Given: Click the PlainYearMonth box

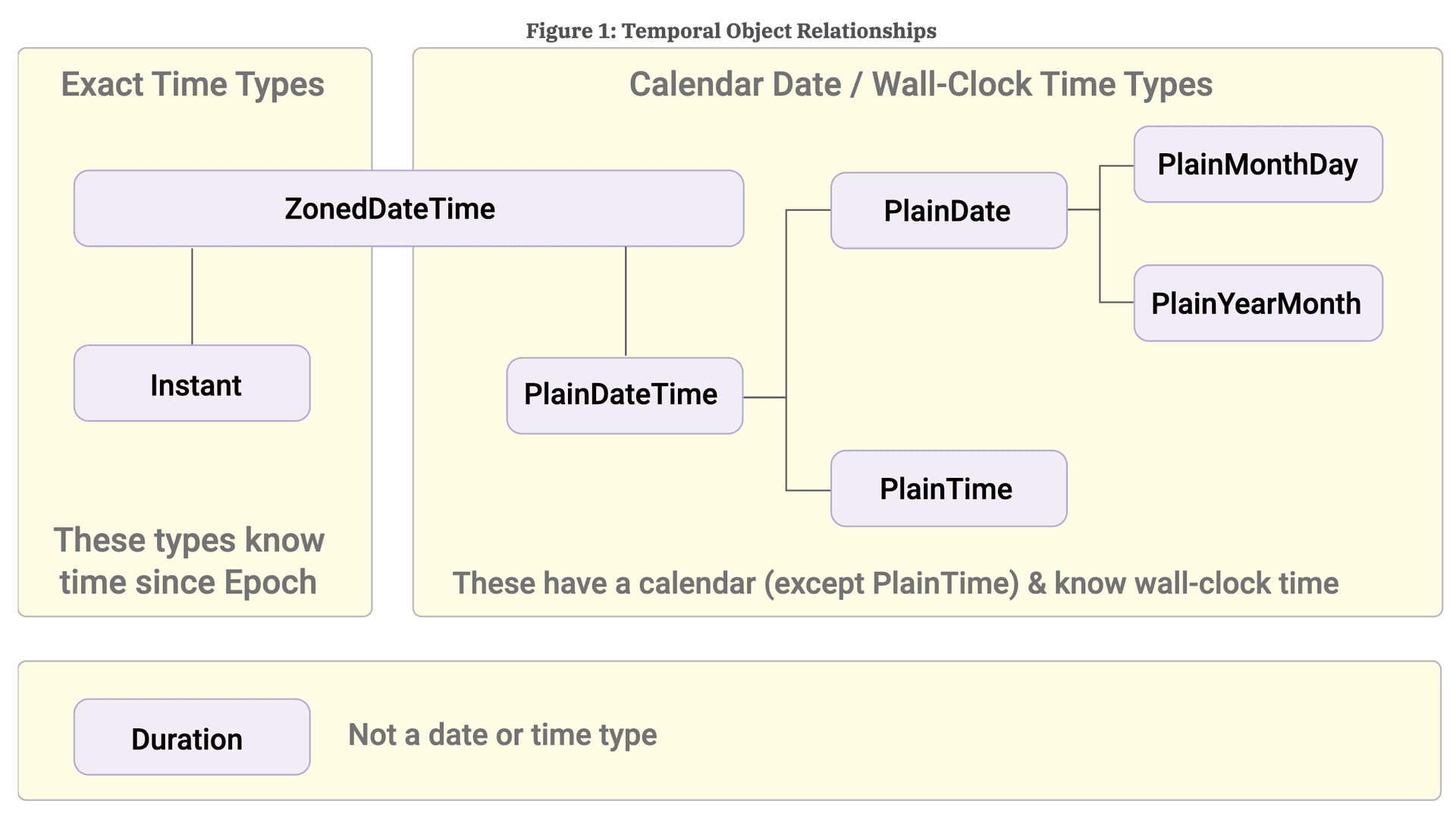Looking at the screenshot, I should (x=1257, y=303).
